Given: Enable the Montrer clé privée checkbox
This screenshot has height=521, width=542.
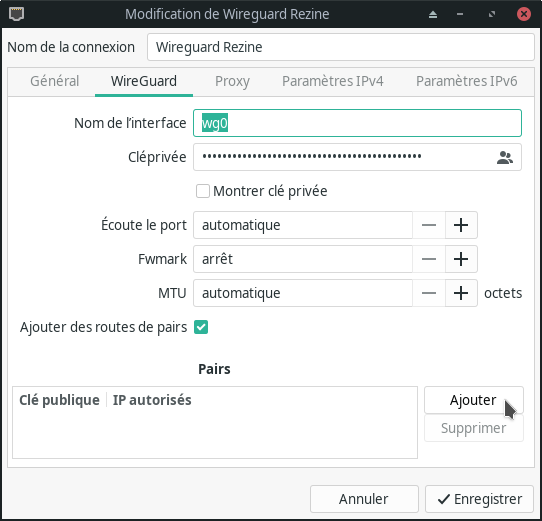Looking at the screenshot, I should pyautogui.click(x=203, y=191).
